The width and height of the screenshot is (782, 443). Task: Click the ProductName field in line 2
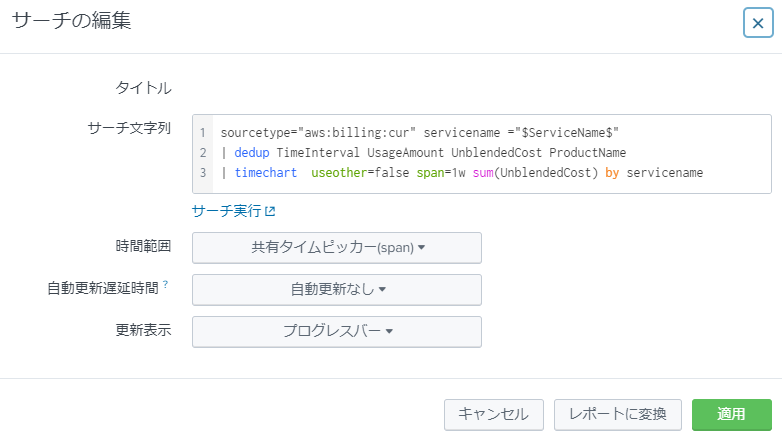coord(587,153)
